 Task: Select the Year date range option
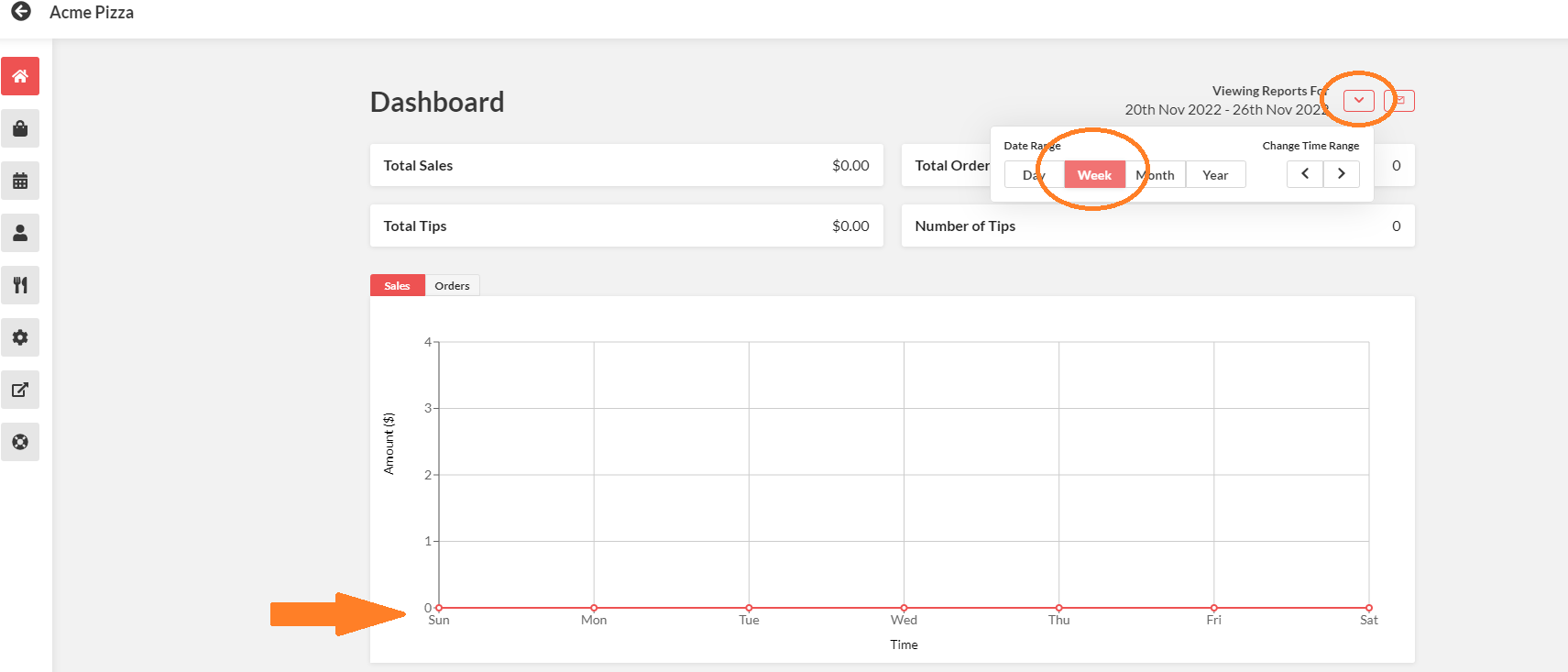coord(1215,175)
